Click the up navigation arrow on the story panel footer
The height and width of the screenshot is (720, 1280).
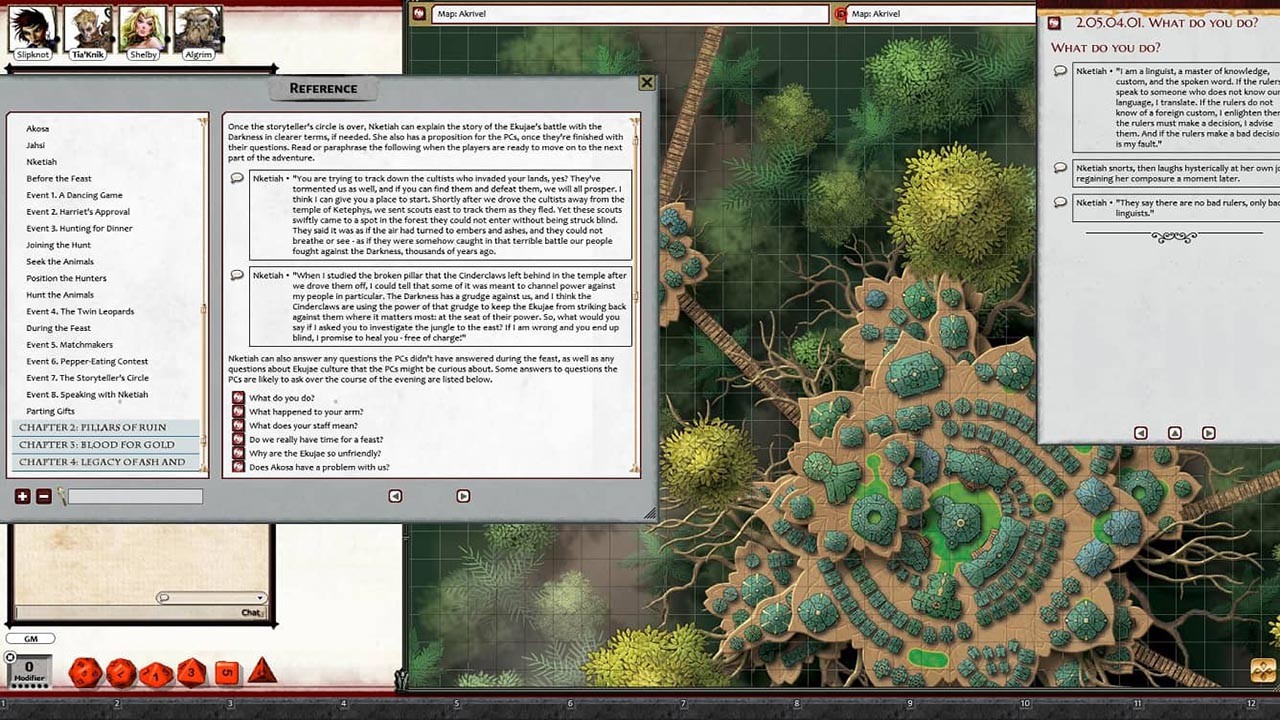click(x=1174, y=433)
